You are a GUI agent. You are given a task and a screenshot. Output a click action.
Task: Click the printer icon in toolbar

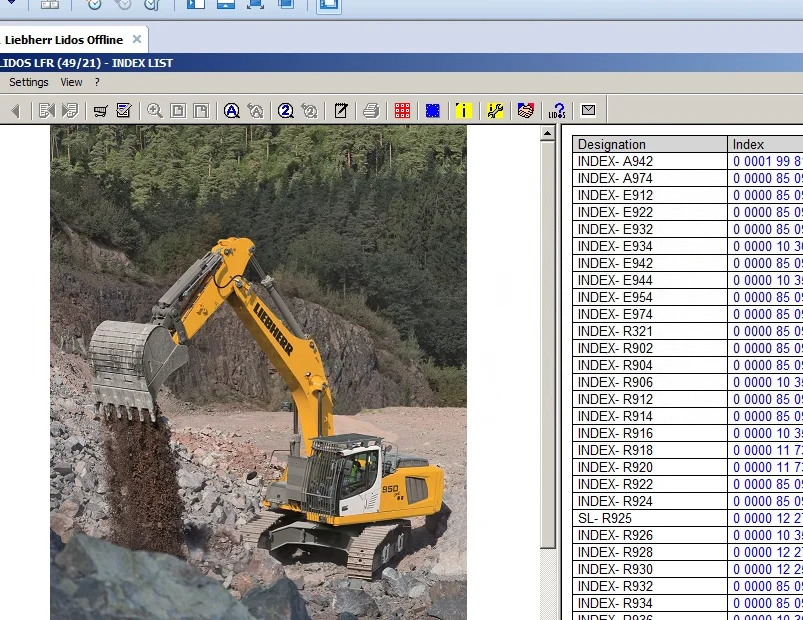point(371,111)
